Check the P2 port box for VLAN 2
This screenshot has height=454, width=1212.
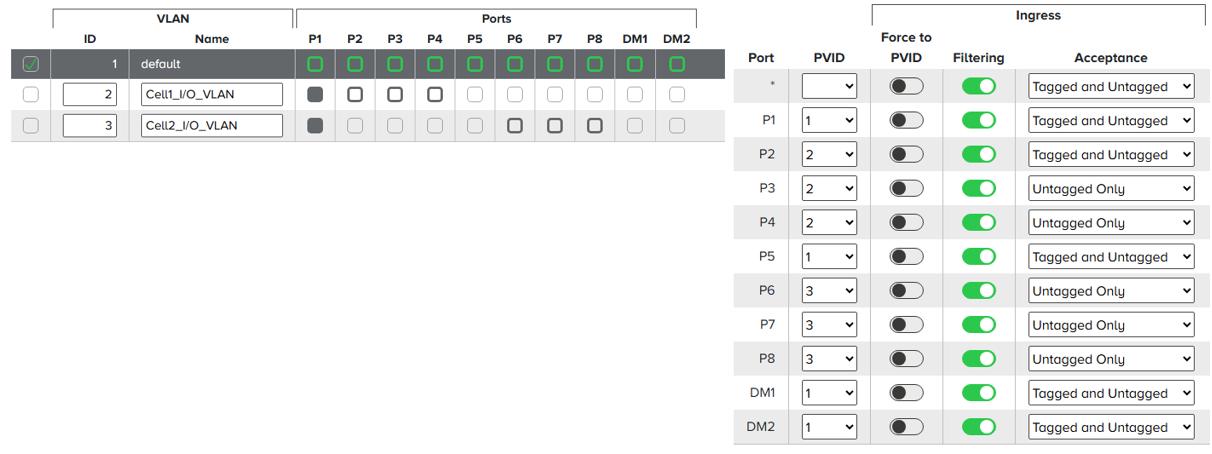(x=355, y=95)
